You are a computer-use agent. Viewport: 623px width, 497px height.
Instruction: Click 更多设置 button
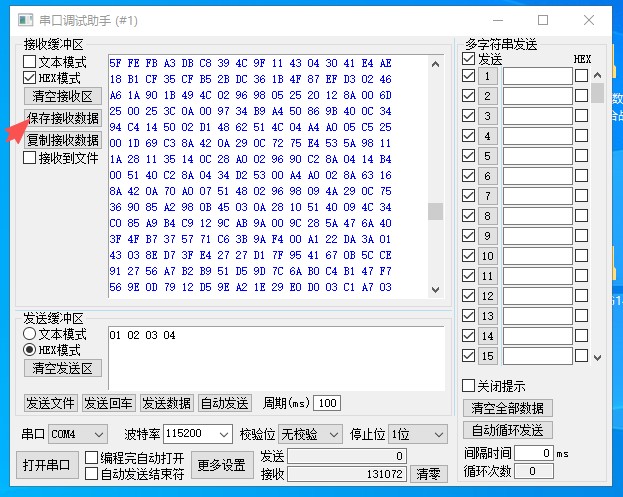pyautogui.click(x=222, y=465)
